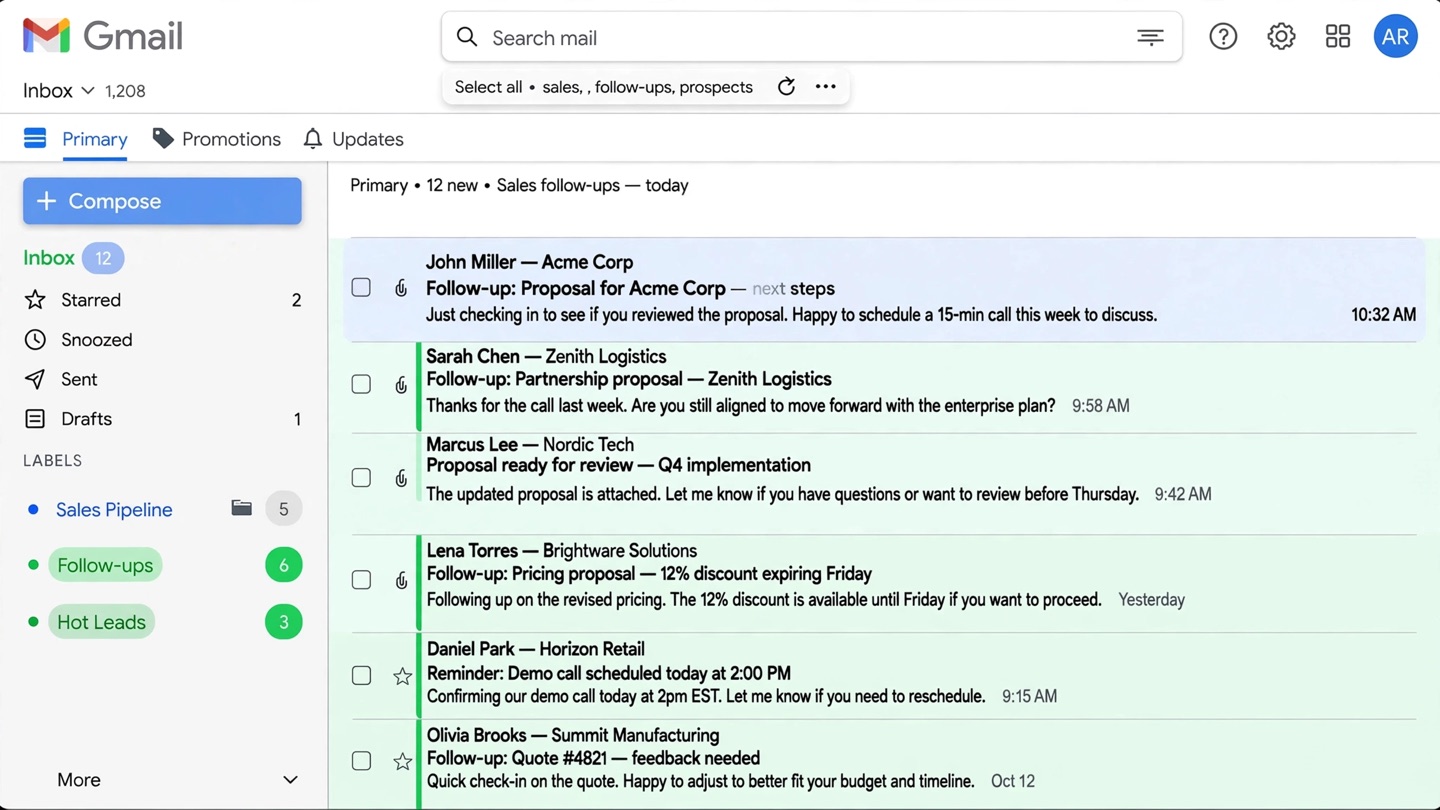
Task: Expand the Inbox dropdown chevron in header
Action: point(88,91)
